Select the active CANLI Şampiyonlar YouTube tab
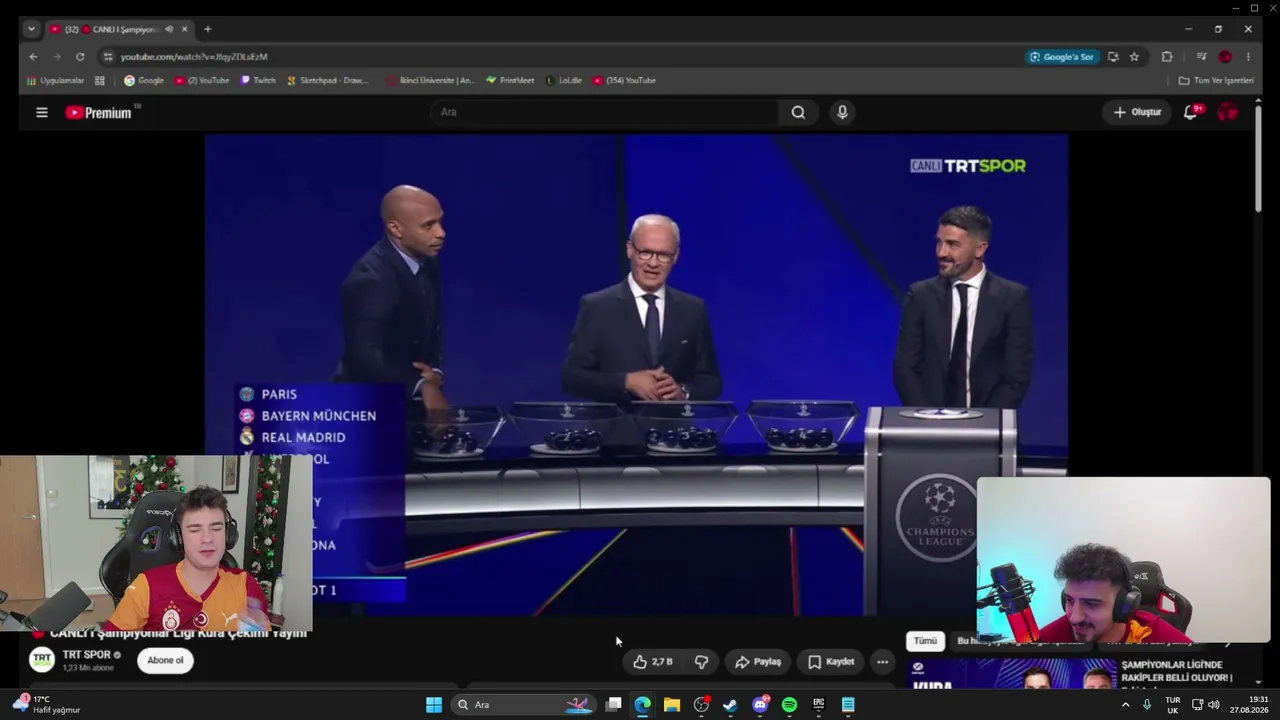Screen dimensions: 1280x720 [x=119, y=29]
